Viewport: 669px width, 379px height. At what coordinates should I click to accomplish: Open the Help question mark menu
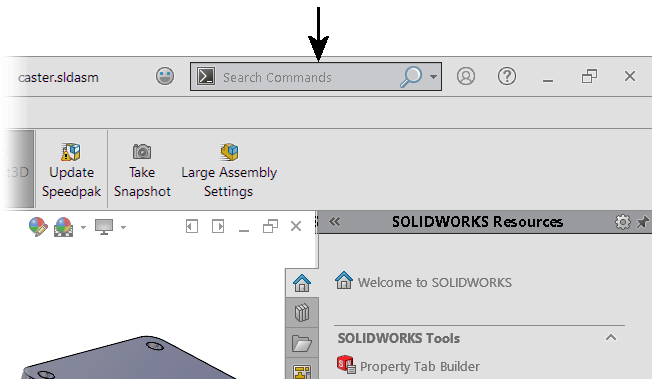click(x=507, y=76)
